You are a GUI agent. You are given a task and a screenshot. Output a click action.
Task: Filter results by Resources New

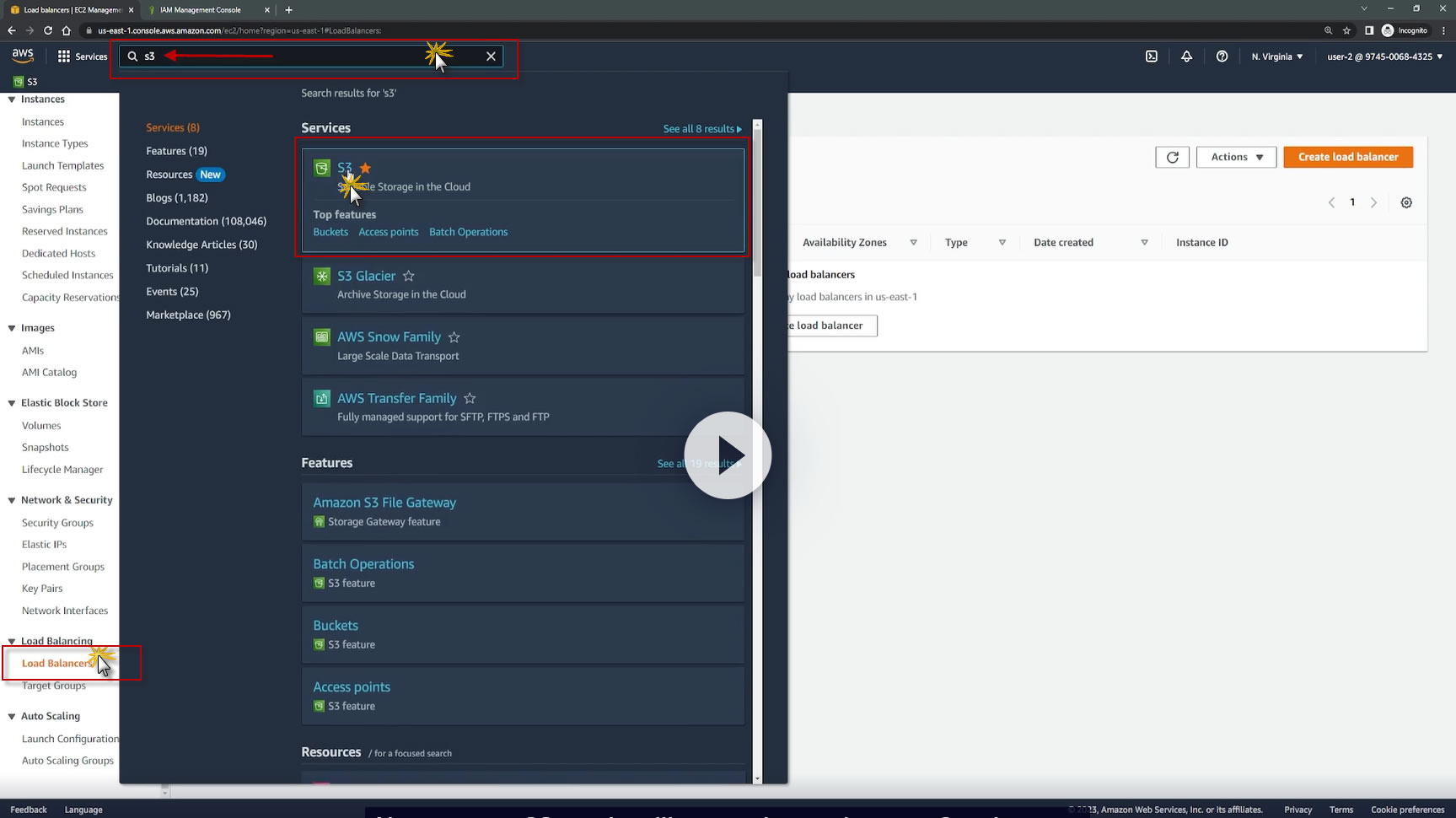pyautogui.click(x=185, y=175)
